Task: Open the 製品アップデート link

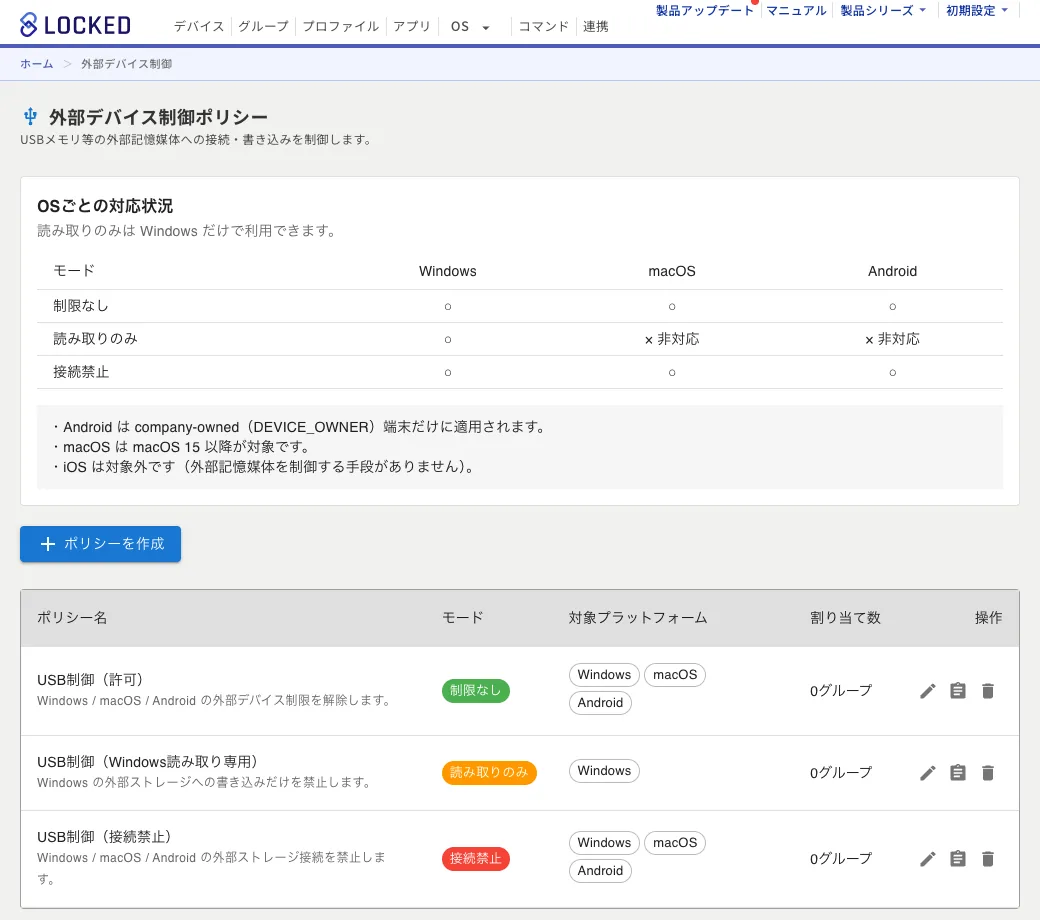Action: click(x=704, y=10)
